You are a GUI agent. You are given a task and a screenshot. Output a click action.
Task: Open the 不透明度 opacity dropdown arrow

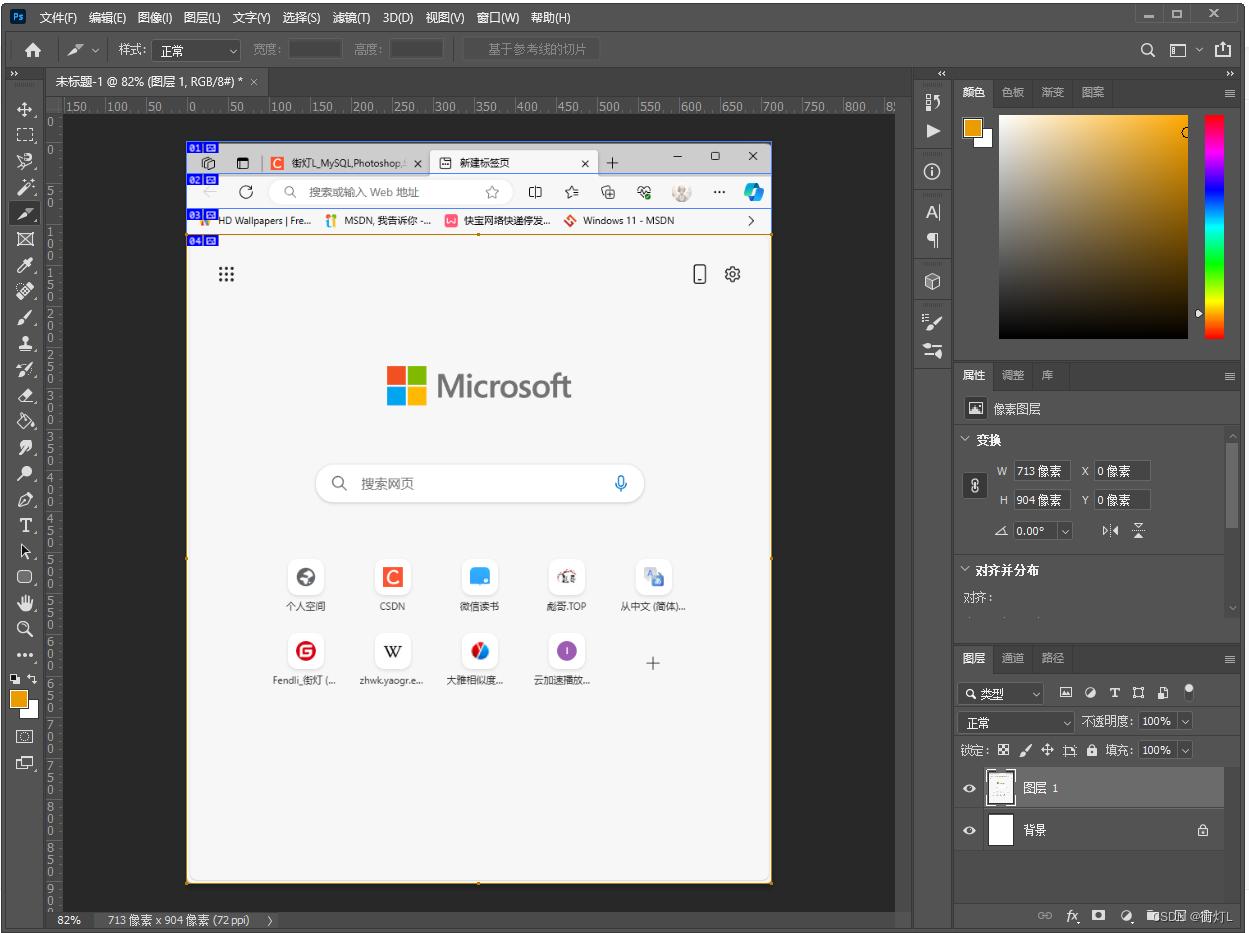click(1185, 721)
